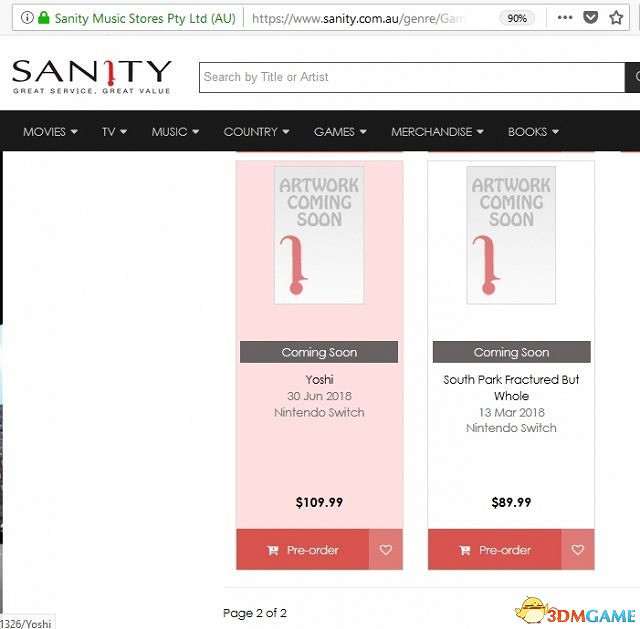Click the site information icon in address bar

27,18
